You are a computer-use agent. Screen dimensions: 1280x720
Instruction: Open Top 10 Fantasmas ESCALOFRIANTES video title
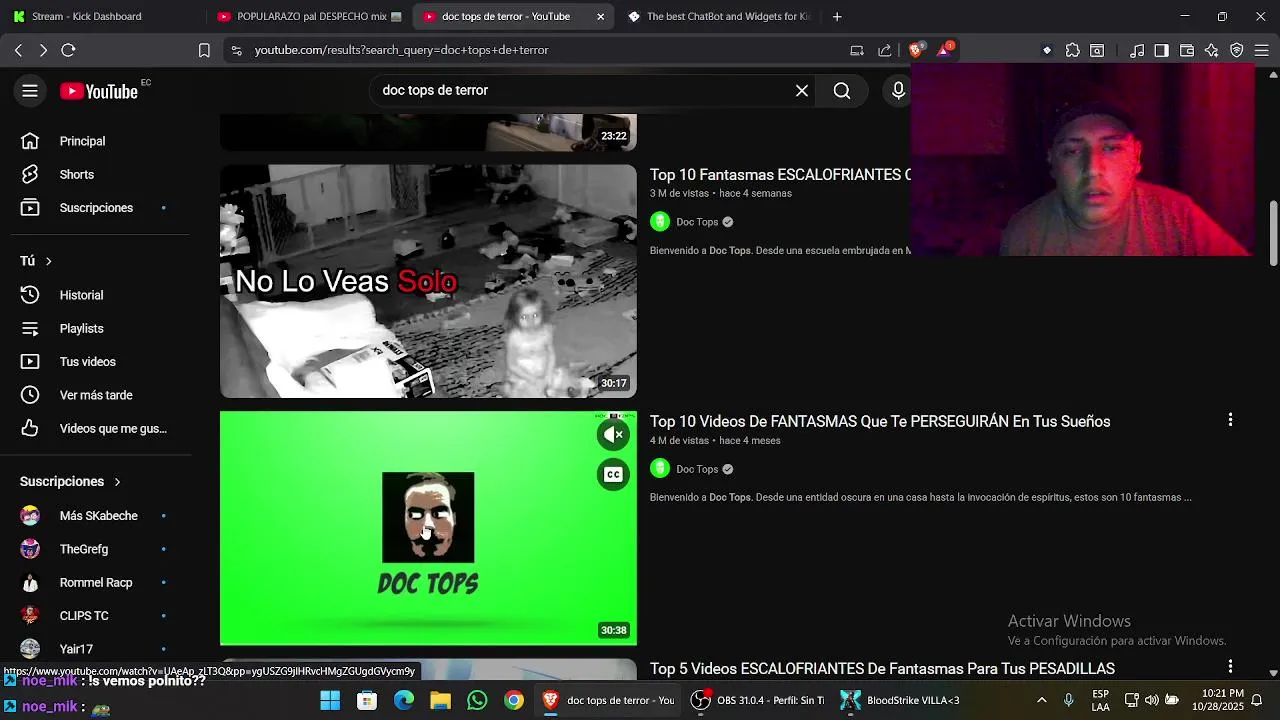coord(780,175)
